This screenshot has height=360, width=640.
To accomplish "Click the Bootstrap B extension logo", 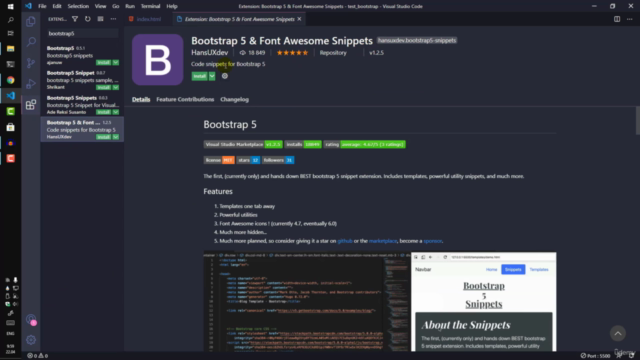I will tap(158, 60).
